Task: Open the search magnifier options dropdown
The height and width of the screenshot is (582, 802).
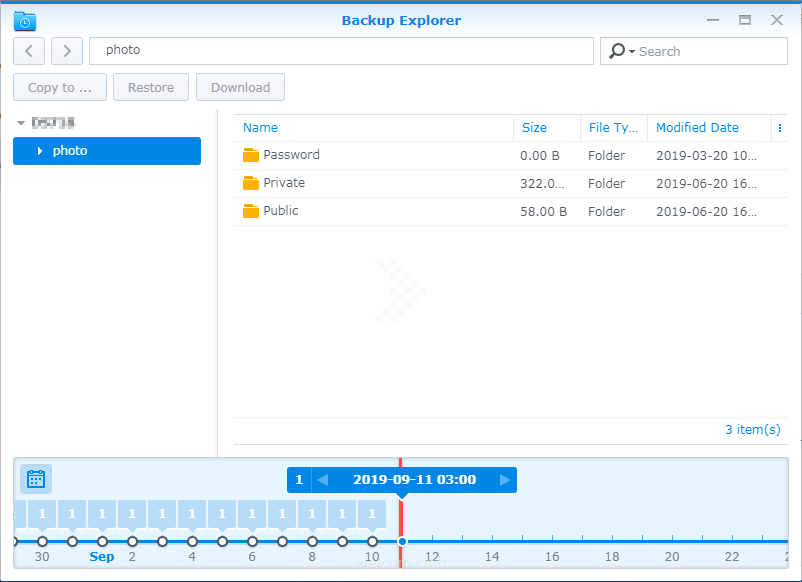Action: [621, 51]
